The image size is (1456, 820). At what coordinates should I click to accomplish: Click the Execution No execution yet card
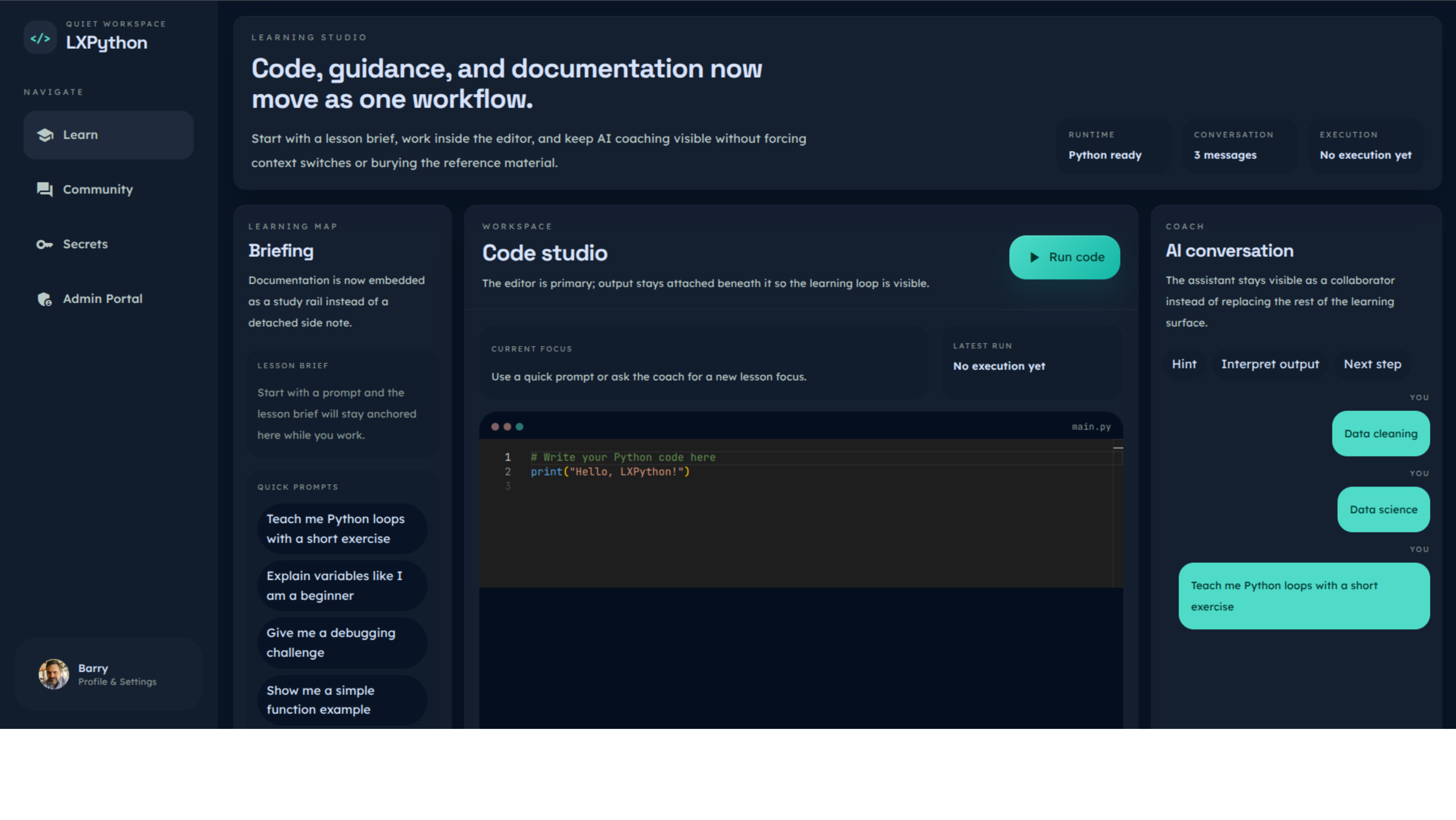[x=1366, y=146]
